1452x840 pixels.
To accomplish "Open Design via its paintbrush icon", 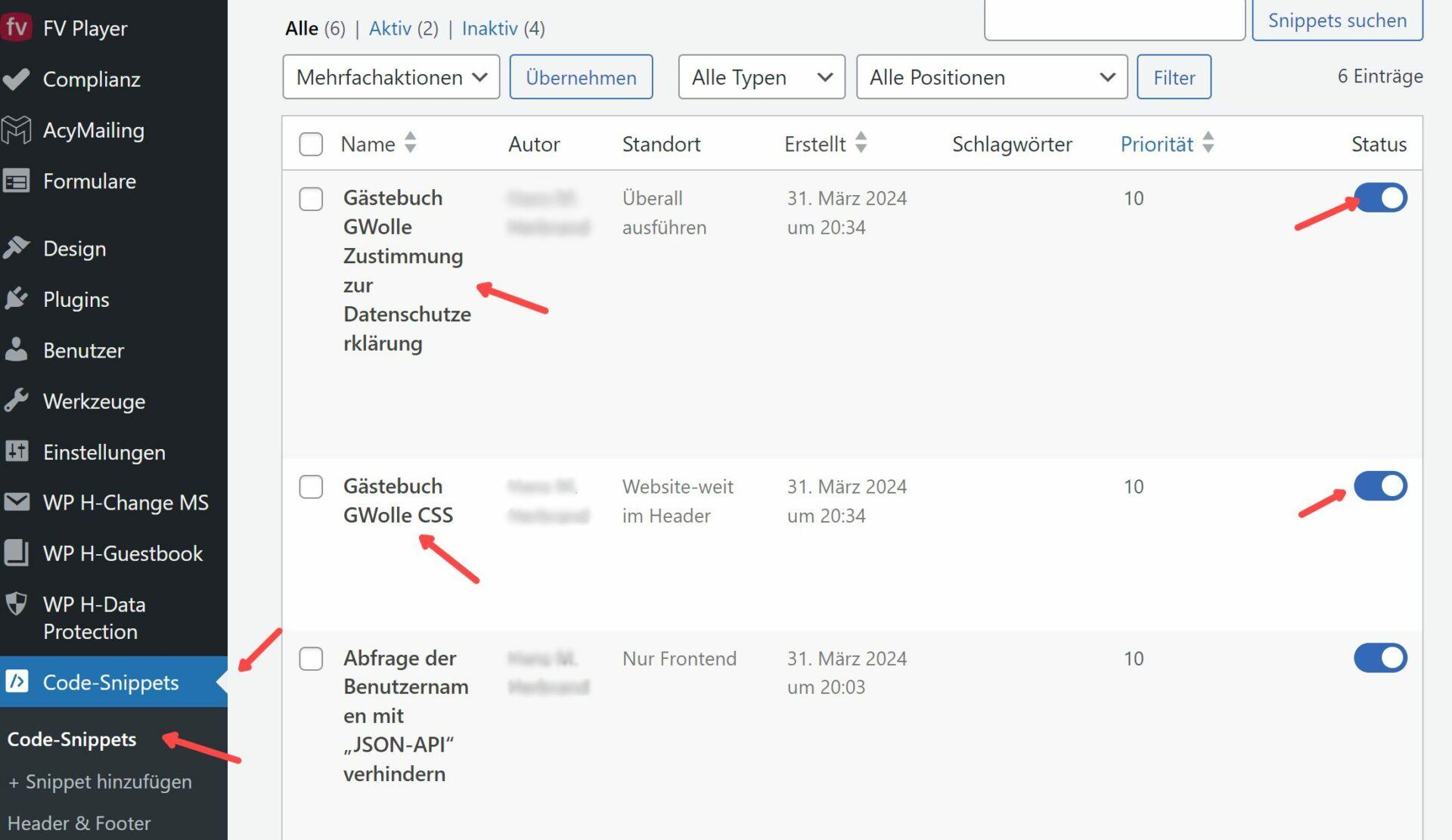I will click(16, 247).
